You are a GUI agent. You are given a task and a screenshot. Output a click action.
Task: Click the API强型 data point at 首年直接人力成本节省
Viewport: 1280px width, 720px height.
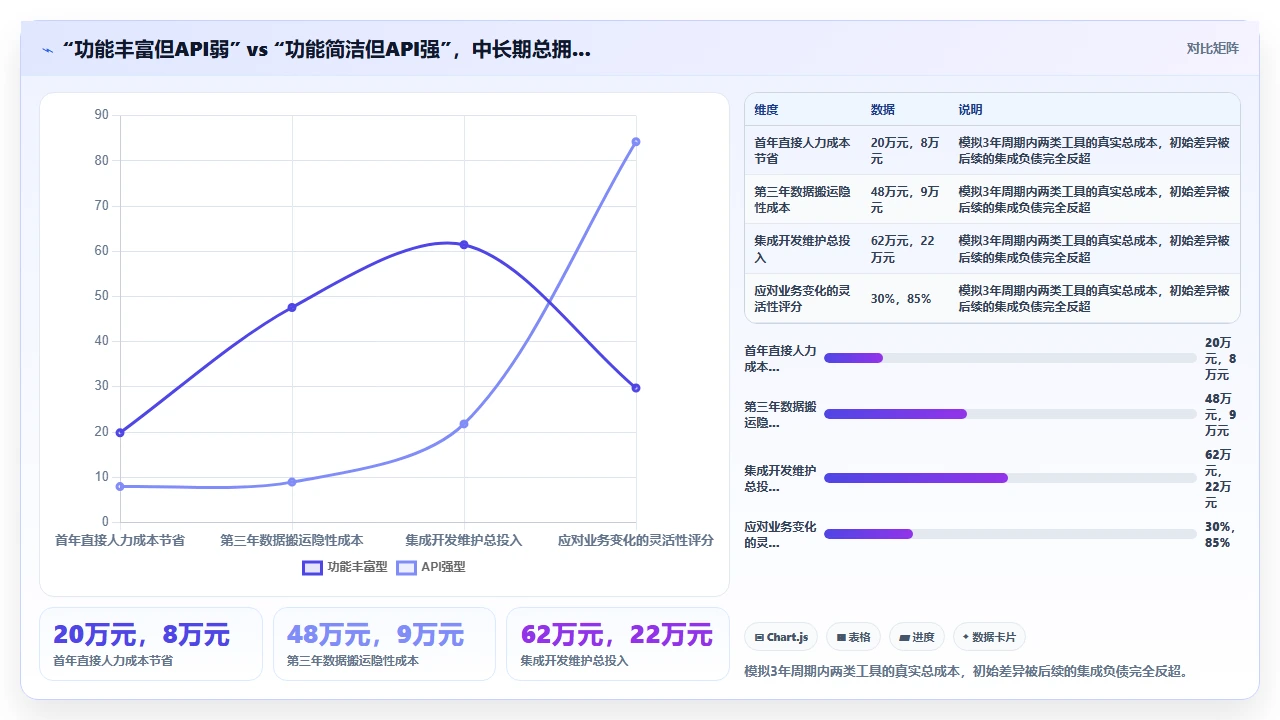(120, 486)
